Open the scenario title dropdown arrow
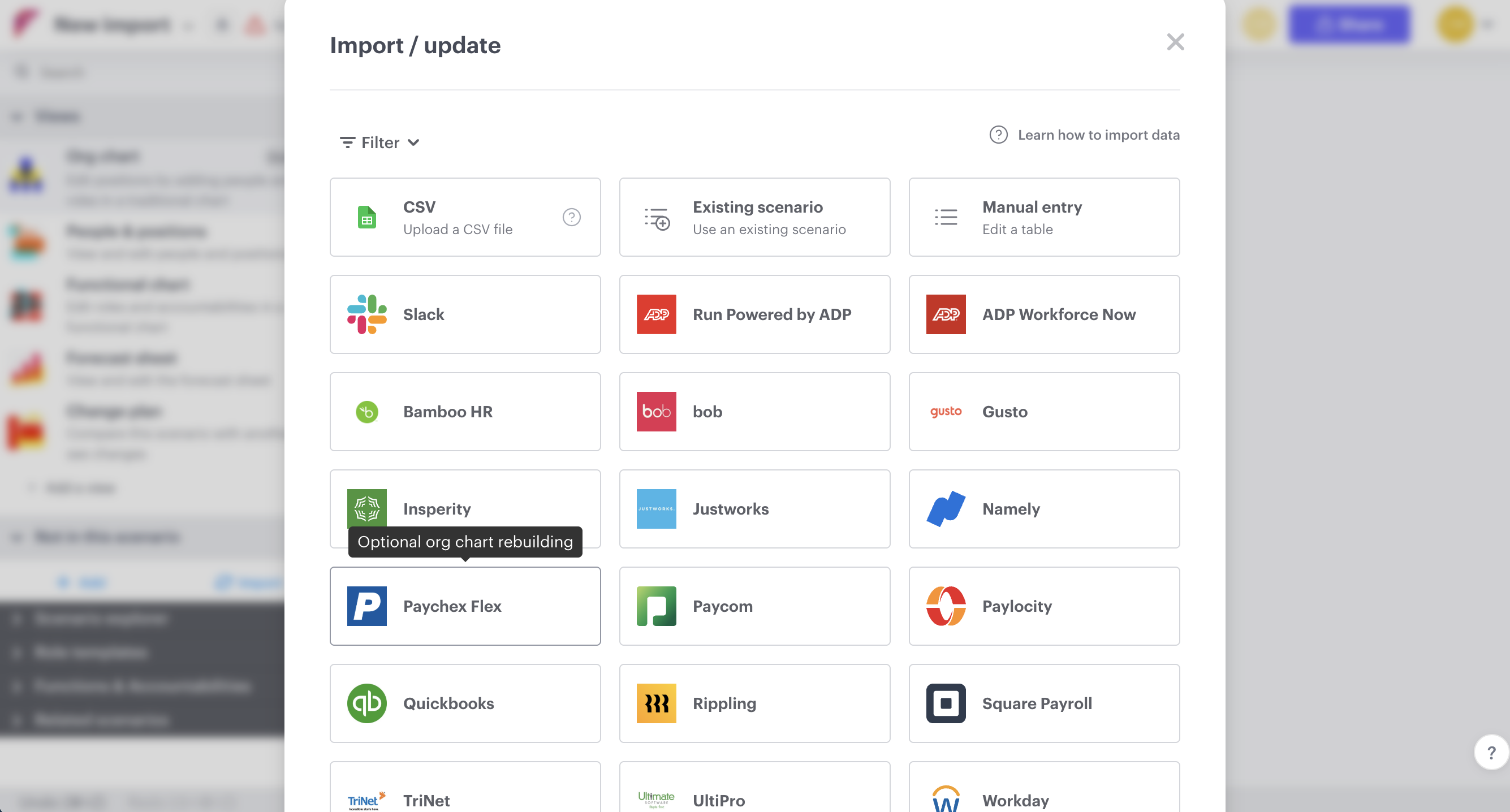Viewport: 1510px width, 812px height. pyautogui.click(x=189, y=26)
